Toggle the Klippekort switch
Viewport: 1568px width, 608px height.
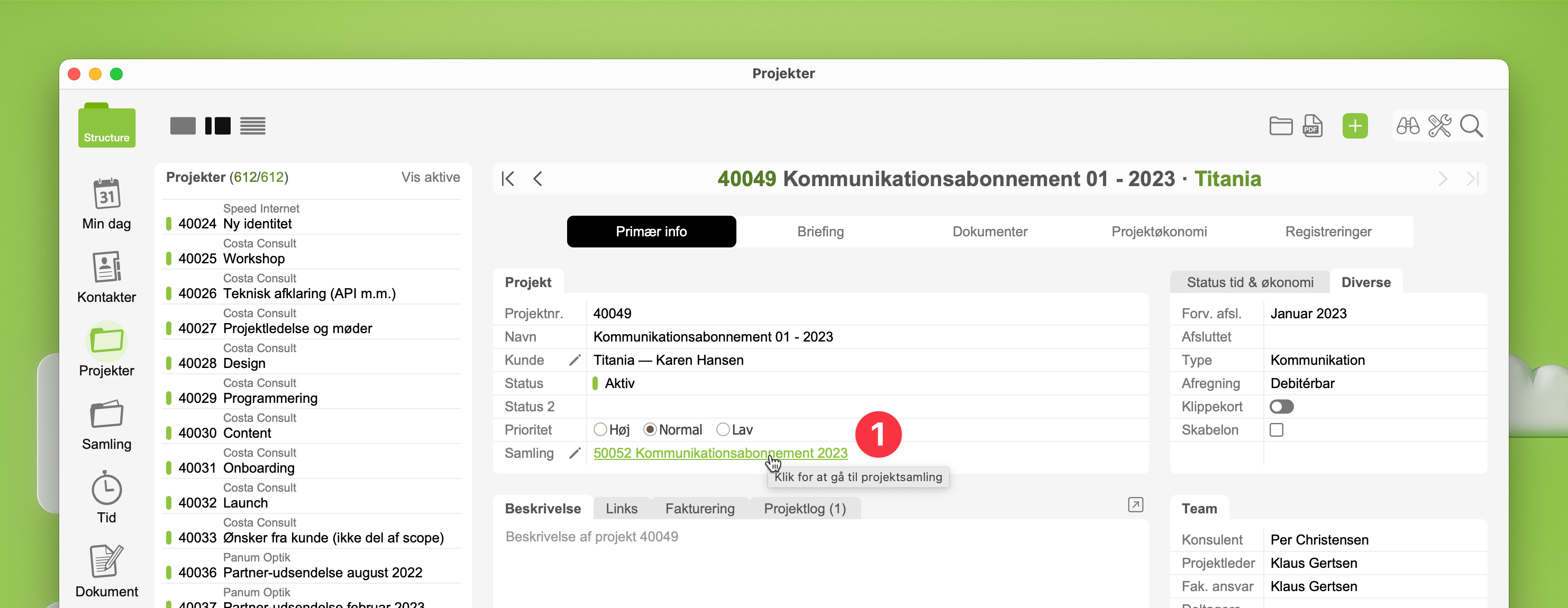1281,407
